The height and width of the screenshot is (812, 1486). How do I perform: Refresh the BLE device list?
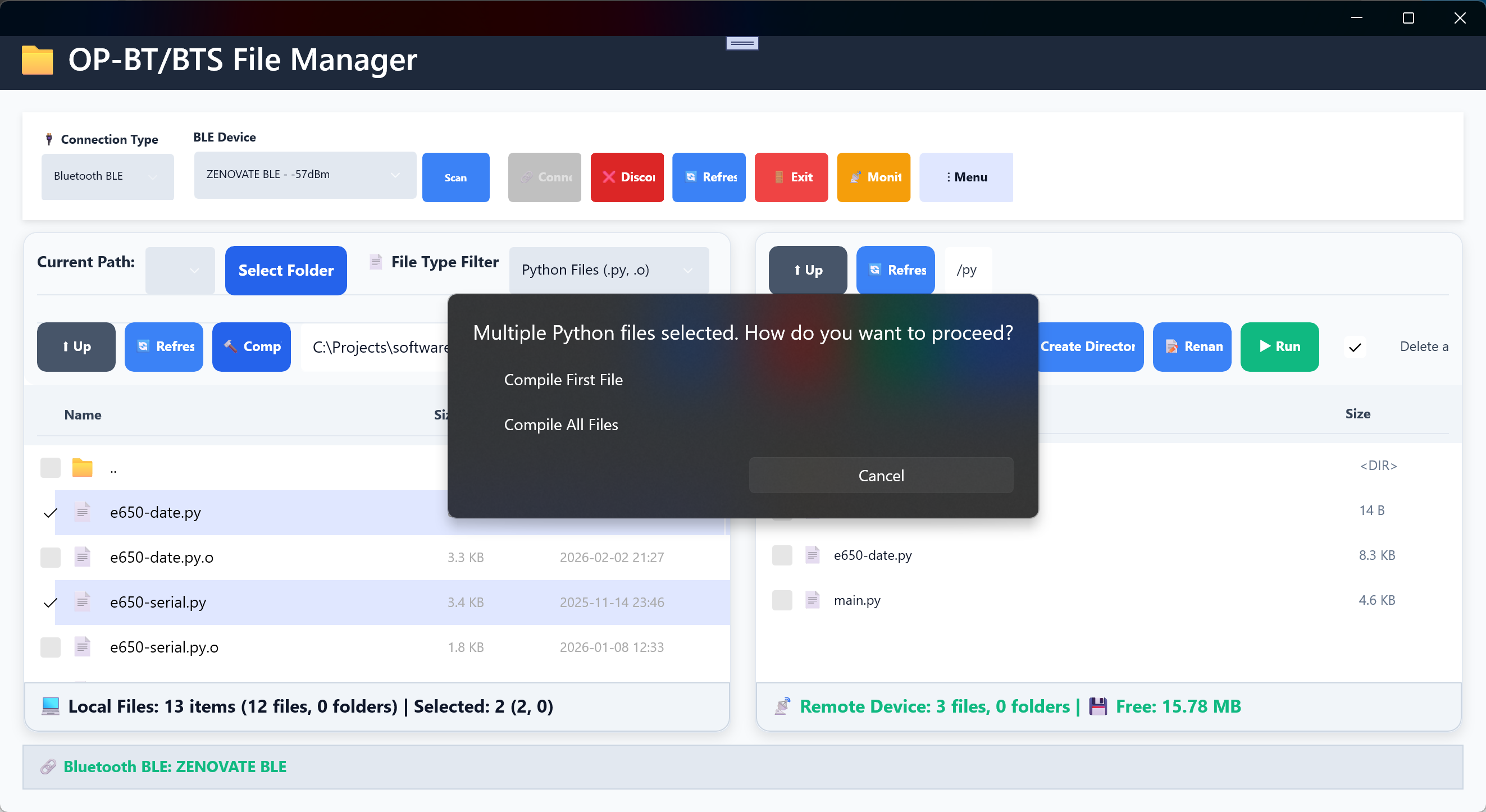pyautogui.click(x=709, y=177)
